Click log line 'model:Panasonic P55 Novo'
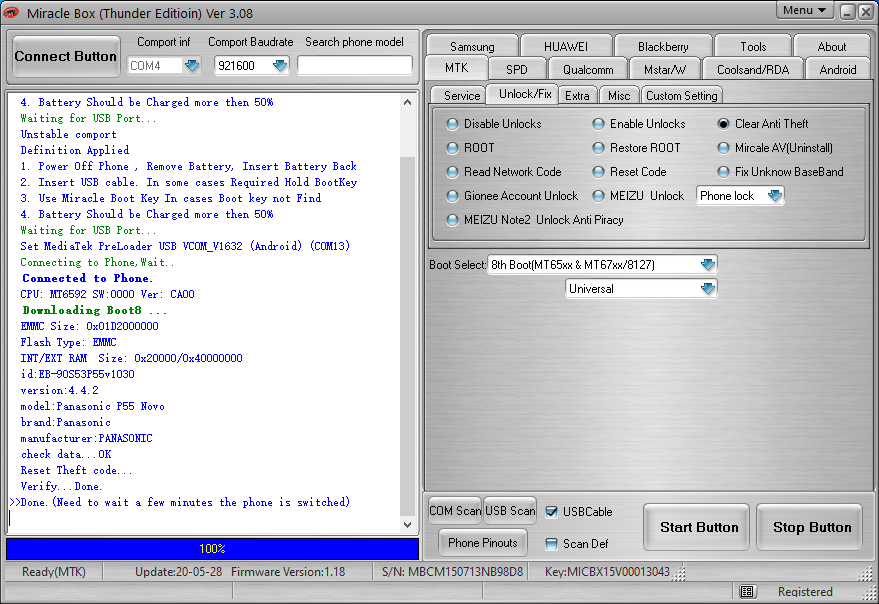The width and height of the screenshot is (879, 604). pos(92,406)
